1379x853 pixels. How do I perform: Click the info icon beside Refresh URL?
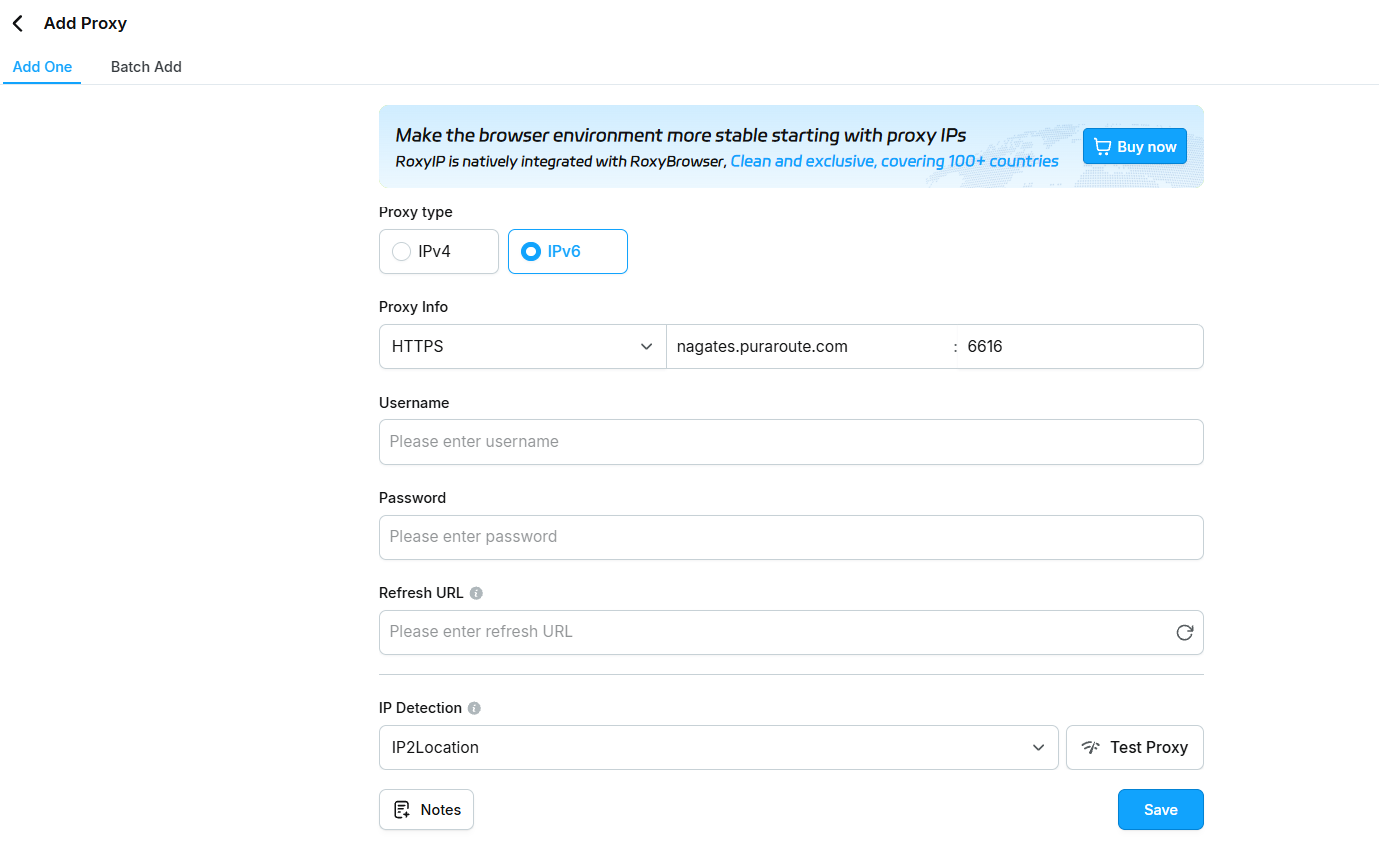tap(476, 593)
